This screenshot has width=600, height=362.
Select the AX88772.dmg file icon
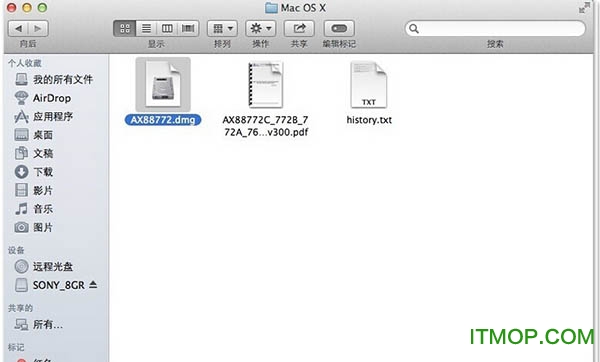pos(163,85)
